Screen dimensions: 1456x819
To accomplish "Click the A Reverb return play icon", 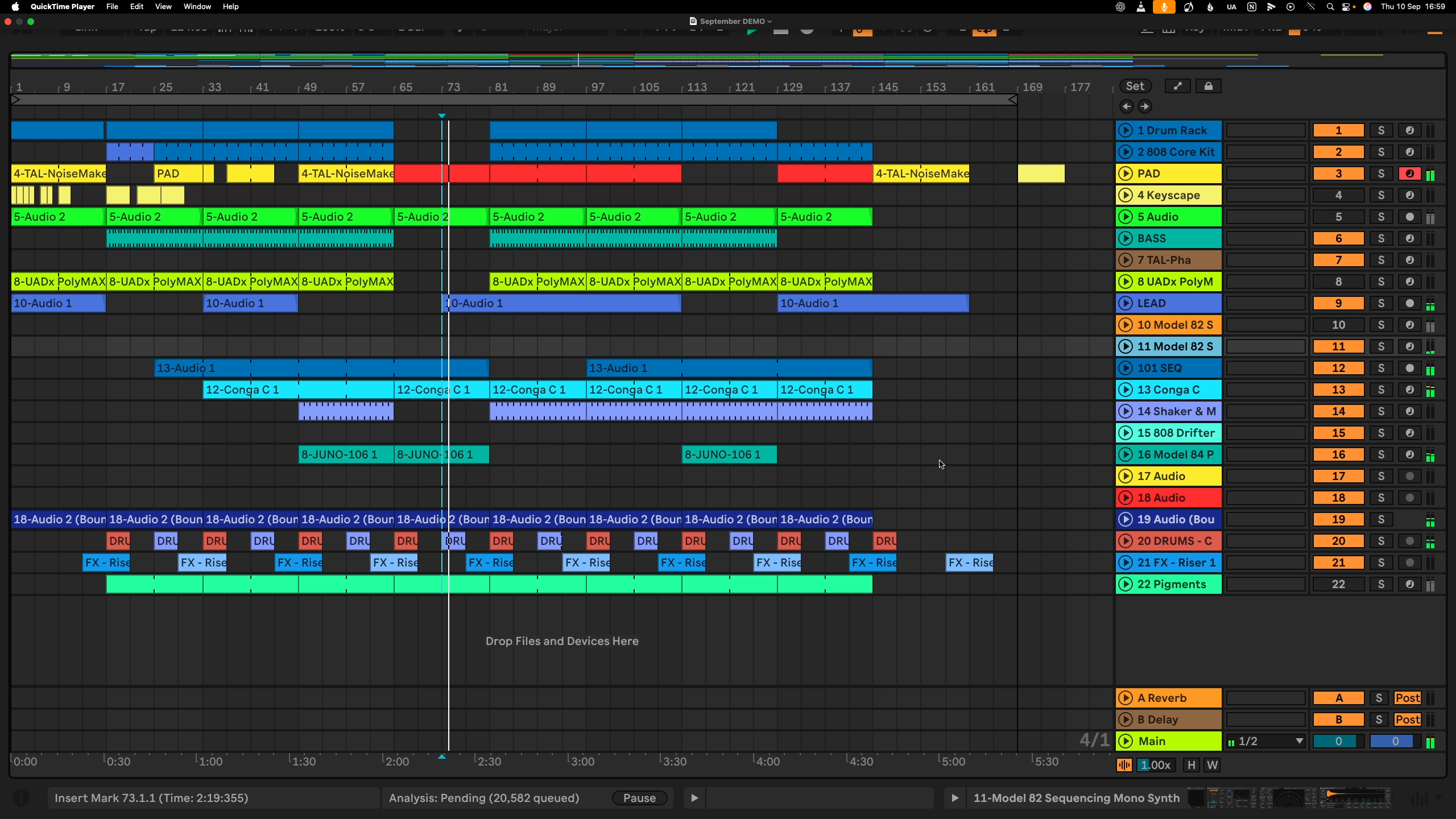I will click(1125, 698).
